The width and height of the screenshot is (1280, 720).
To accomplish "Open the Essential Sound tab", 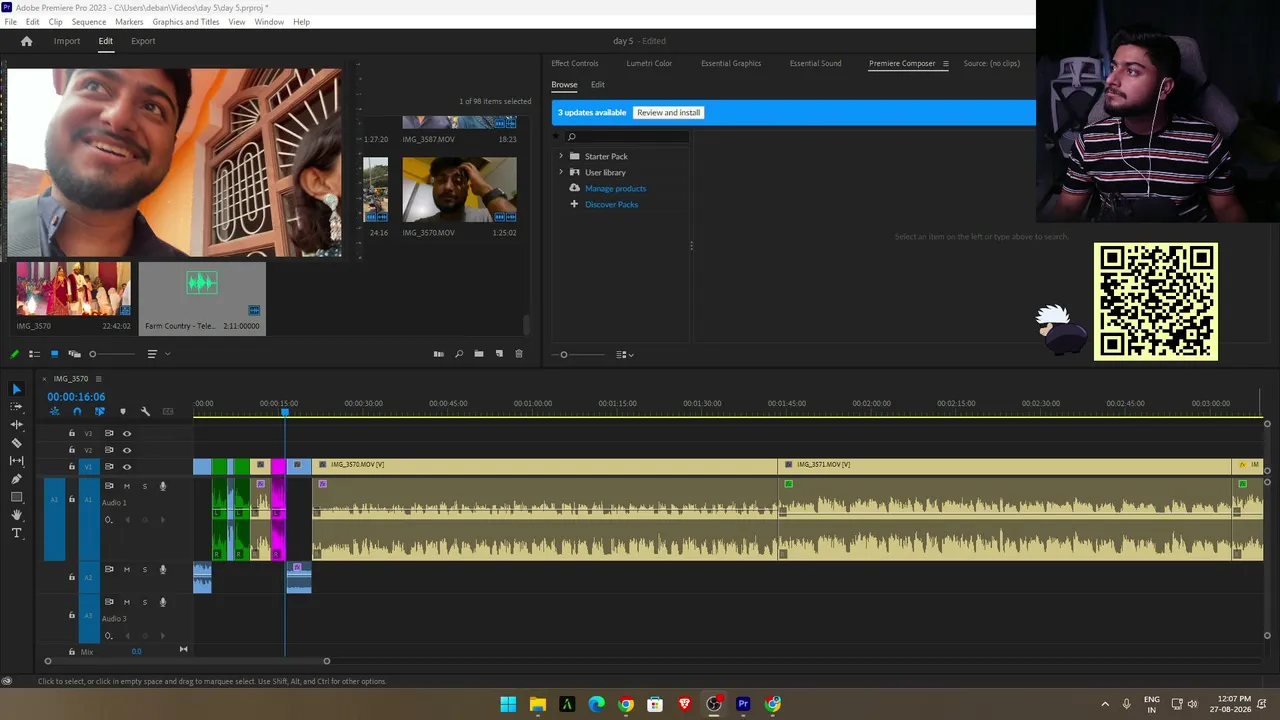I will tap(815, 63).
